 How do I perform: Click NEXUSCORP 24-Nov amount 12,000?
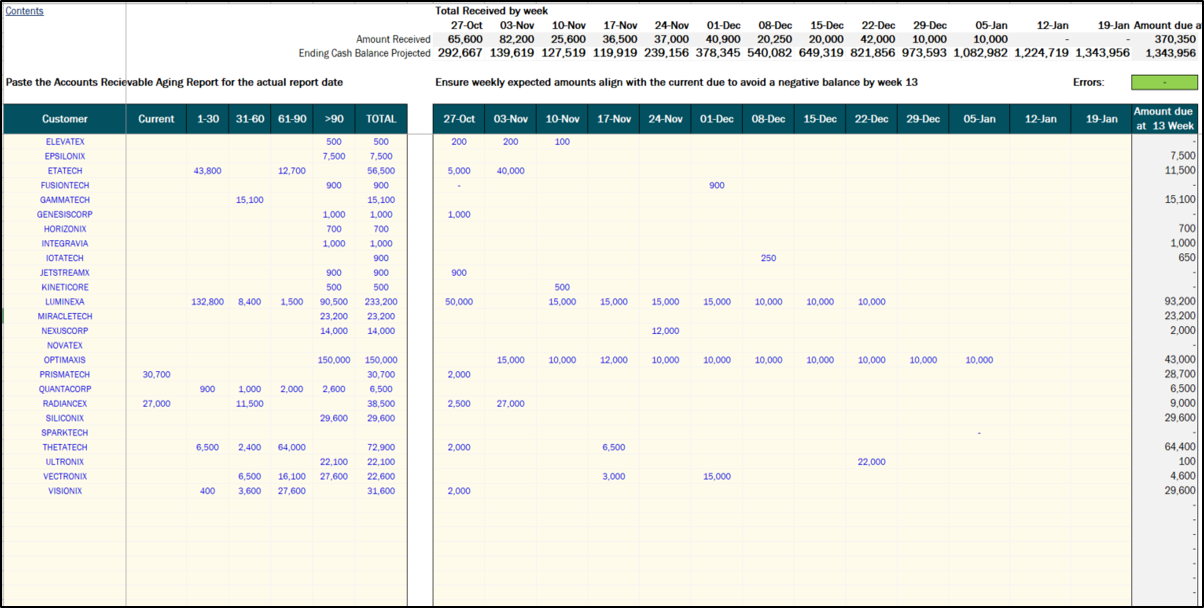tap(665, 330)
